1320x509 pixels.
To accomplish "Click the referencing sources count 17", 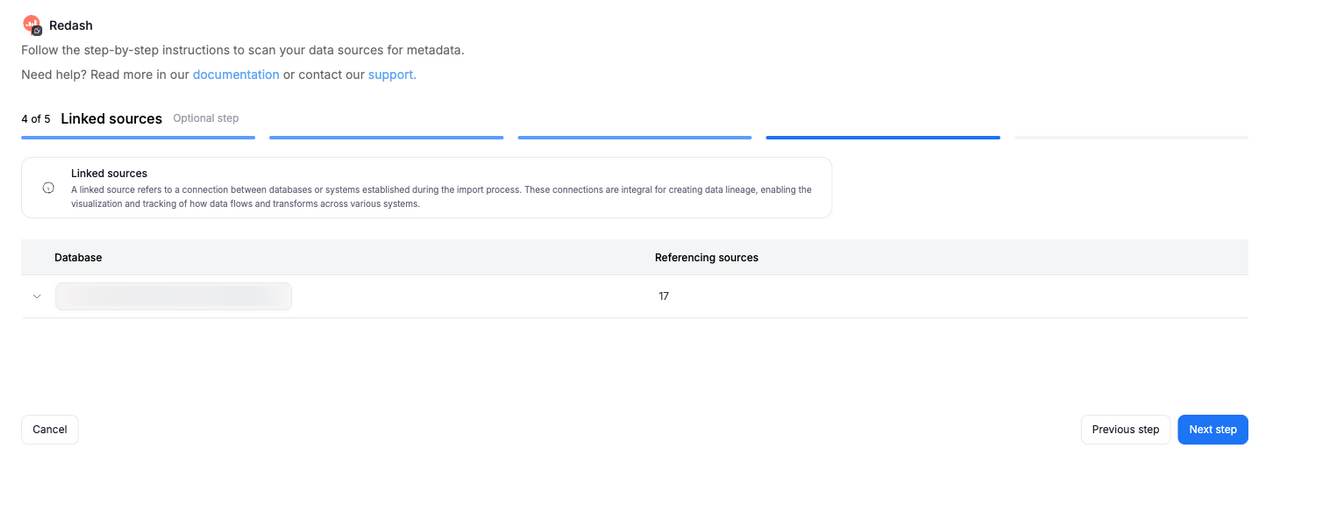I will click(x=663, y=296).
